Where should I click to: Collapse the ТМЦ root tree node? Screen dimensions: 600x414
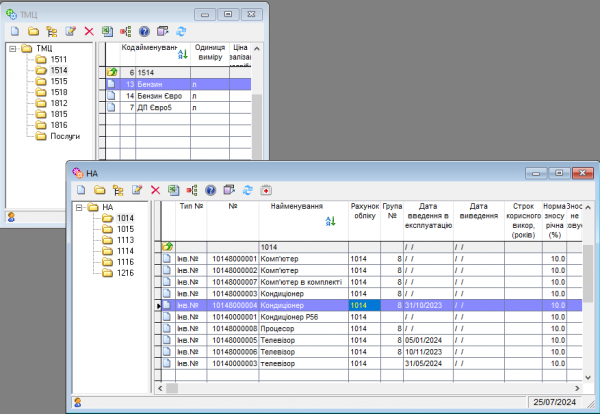(12, 48)
